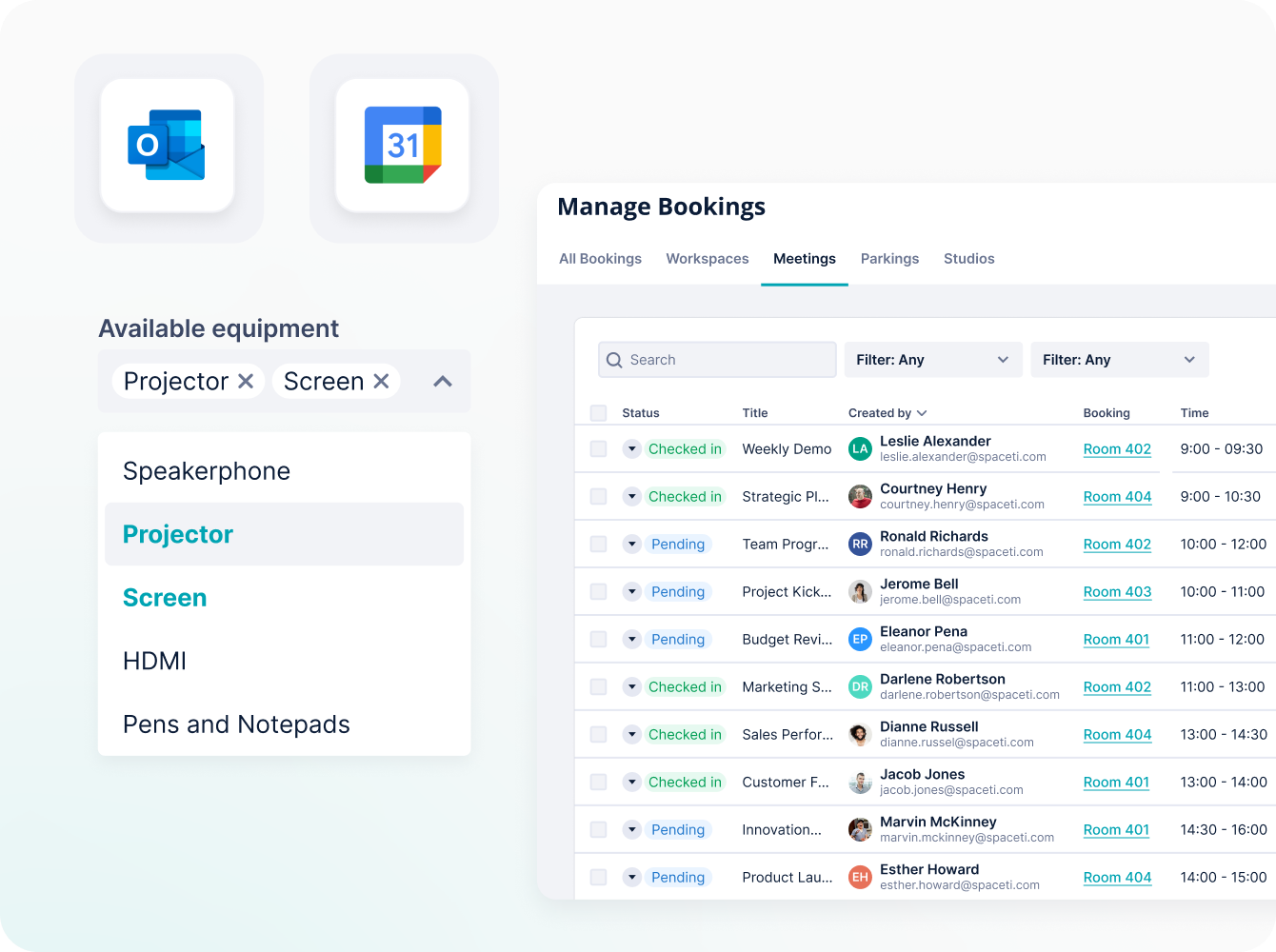This screenshot has width=1276, height=952.
Task: Click Dianne Russell's profile photo
Action: [860, 734]
